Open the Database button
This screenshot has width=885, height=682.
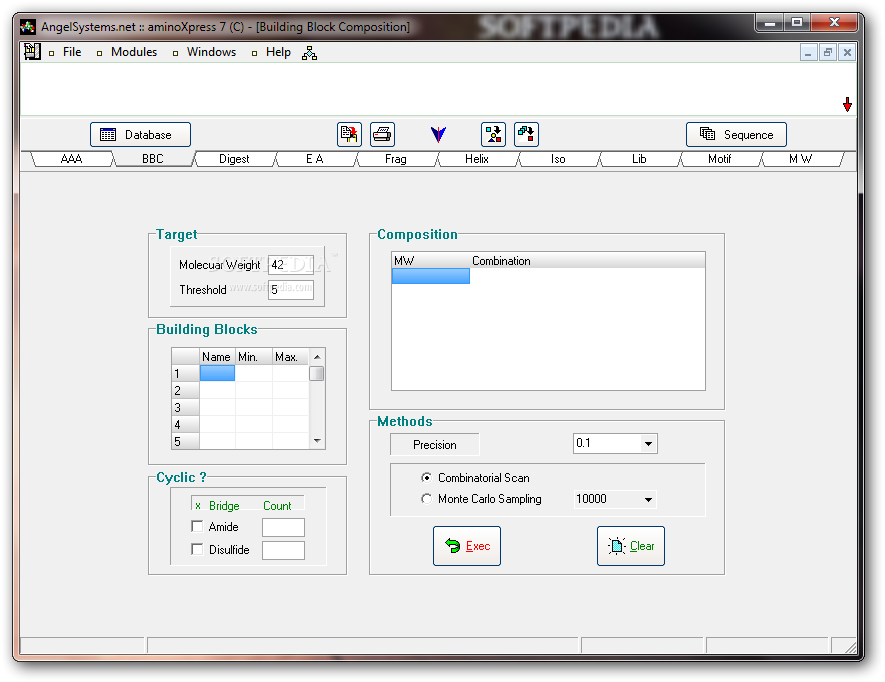tap(141, 134)
